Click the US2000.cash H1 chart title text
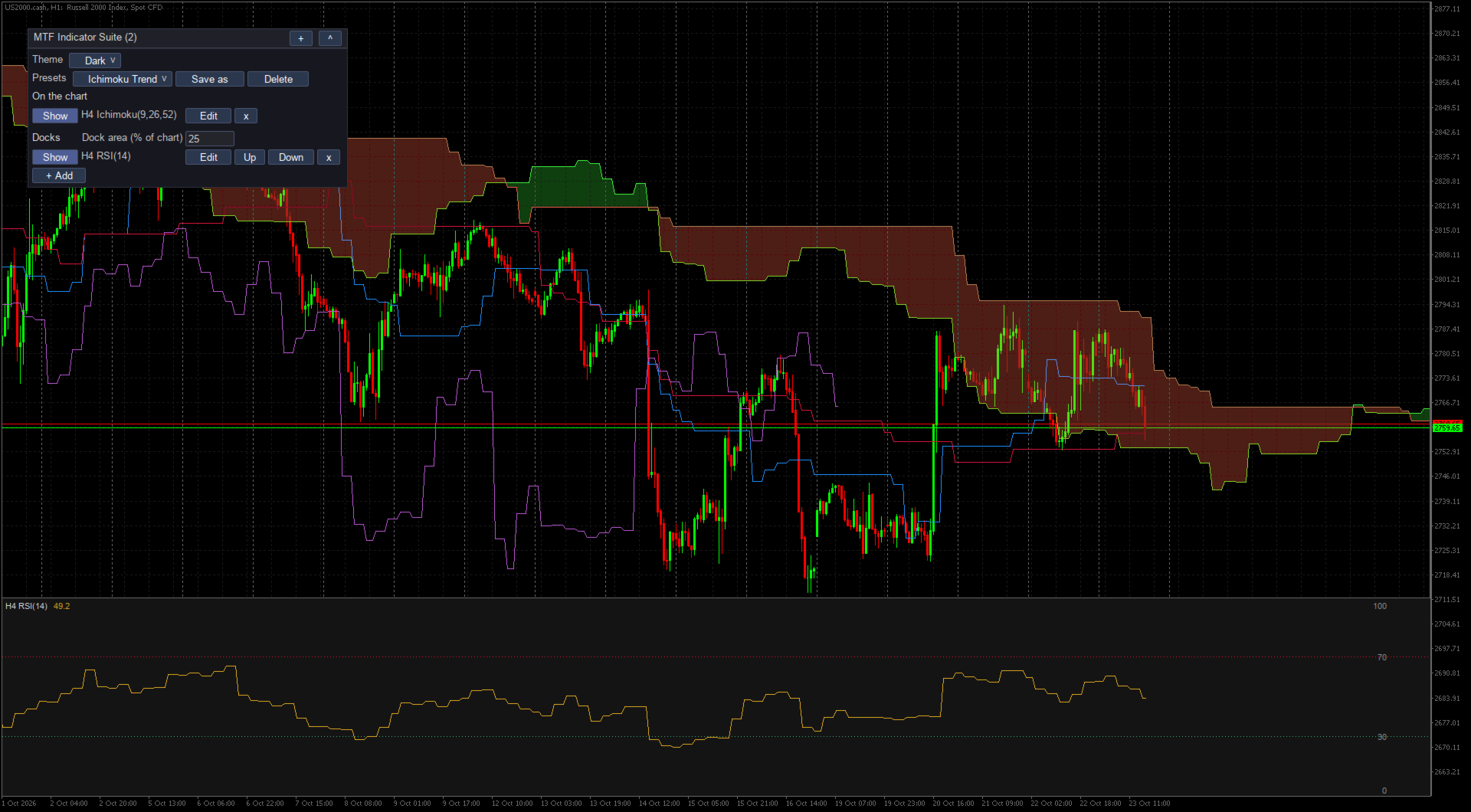 tap(84, 8)
